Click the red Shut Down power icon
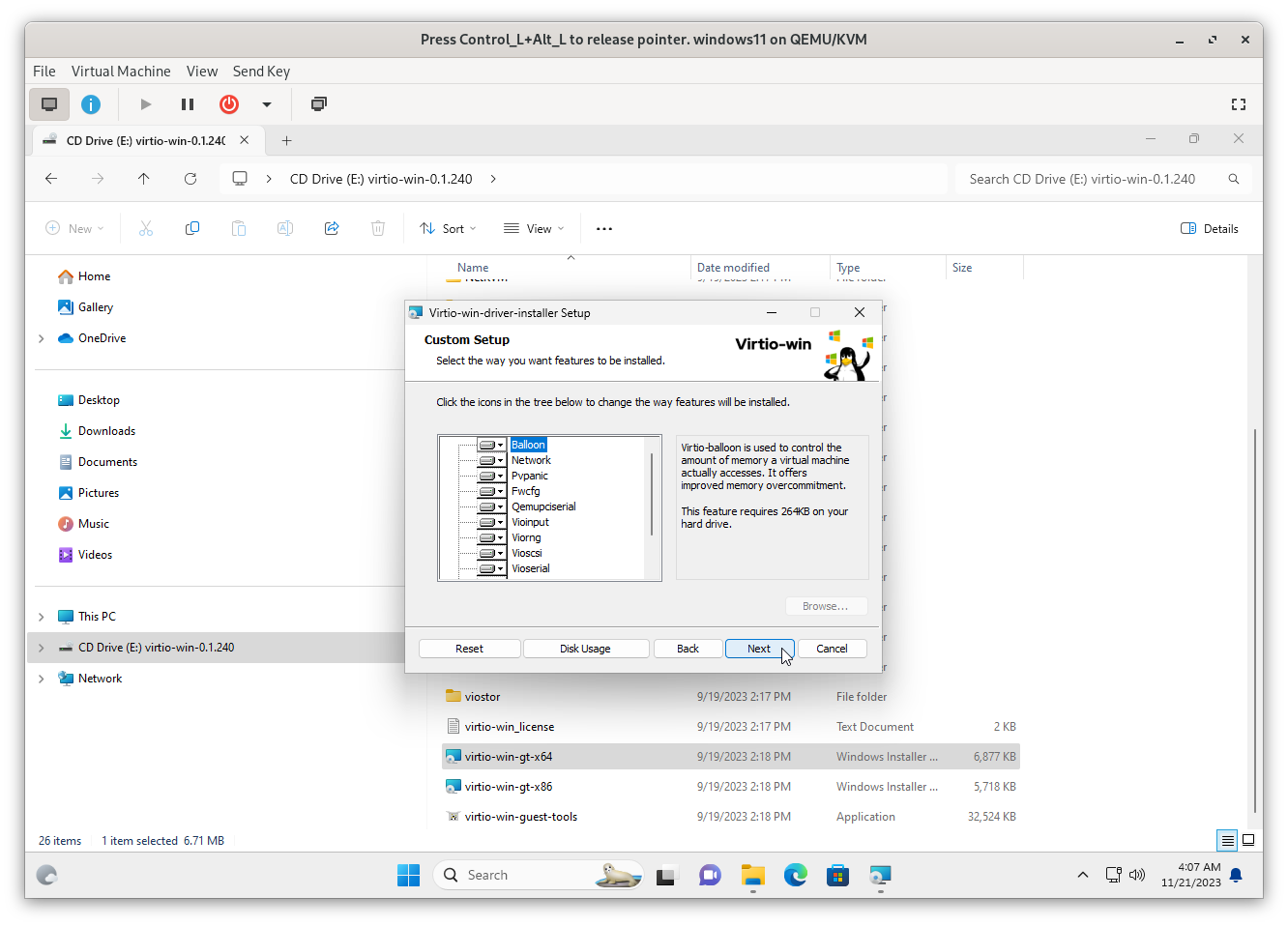 pyautogui.click(x=229, y=104)
